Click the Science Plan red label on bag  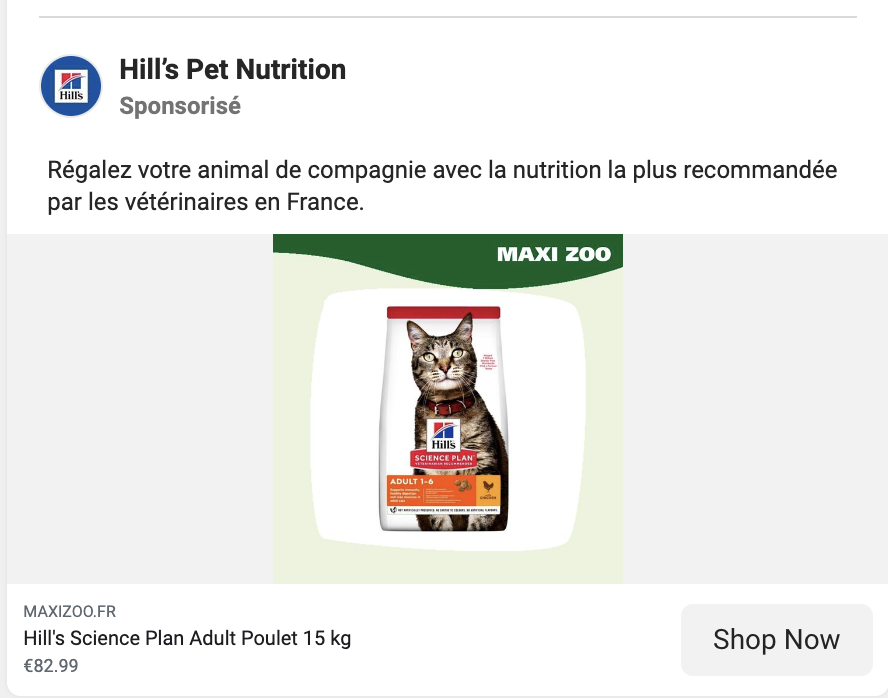pyautogui.click(x=443, y=458)
